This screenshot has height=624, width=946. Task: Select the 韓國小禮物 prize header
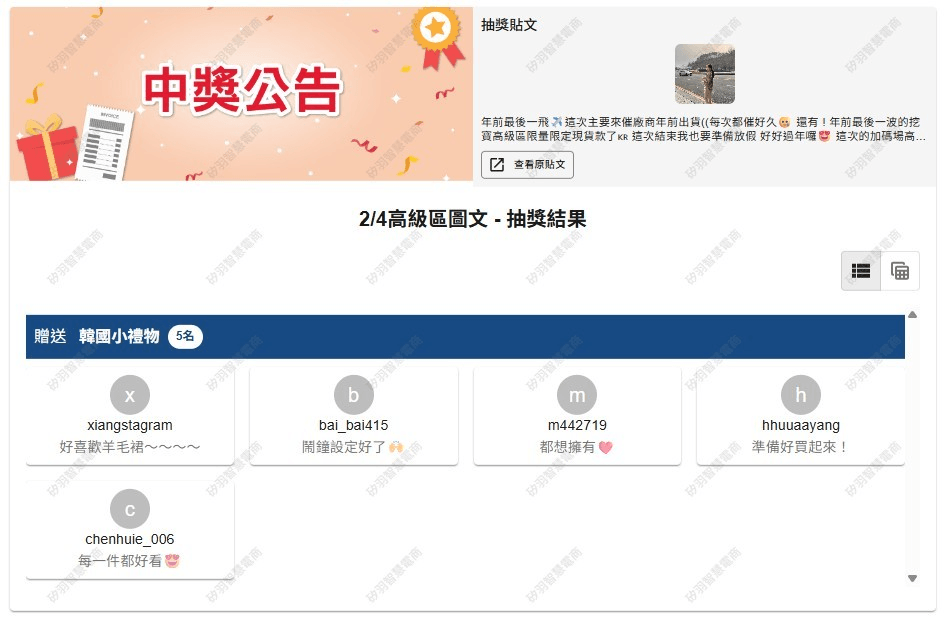(119, 337)
